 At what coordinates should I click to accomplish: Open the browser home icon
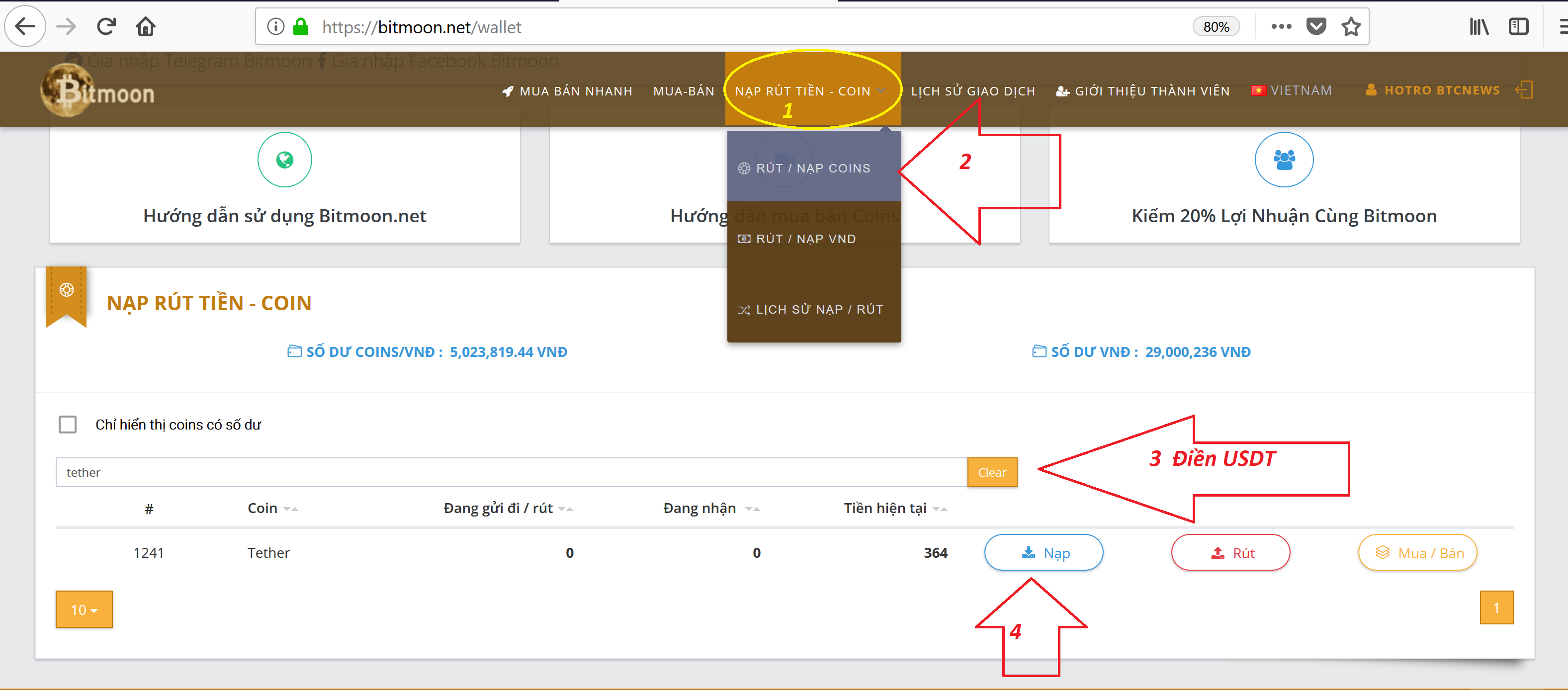146,27
